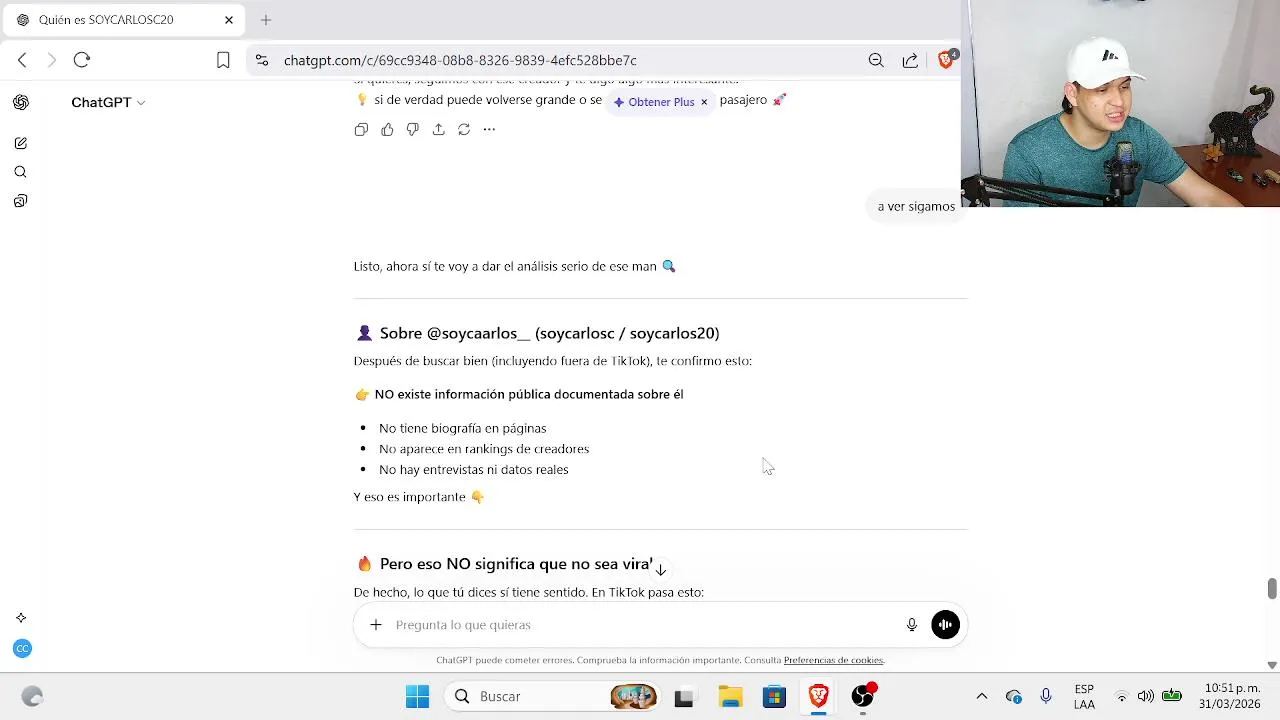Click text 'No hay entrevistas ni datos reales'

pyautogui.click(x=473, y=470)
